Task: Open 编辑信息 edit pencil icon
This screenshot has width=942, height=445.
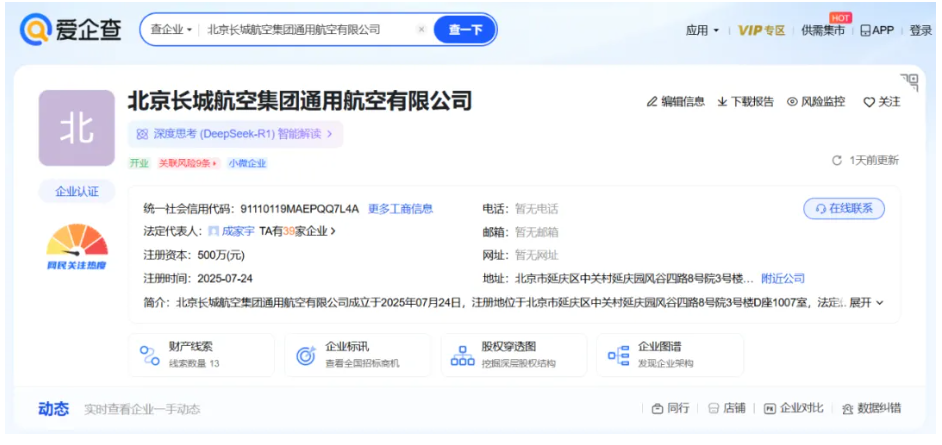Action: click(x=652, y=102)
